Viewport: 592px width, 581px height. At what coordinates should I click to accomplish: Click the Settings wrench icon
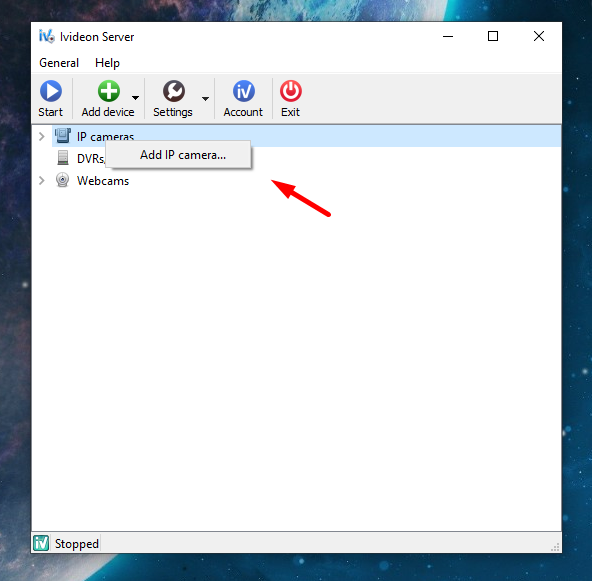[174, 91]
